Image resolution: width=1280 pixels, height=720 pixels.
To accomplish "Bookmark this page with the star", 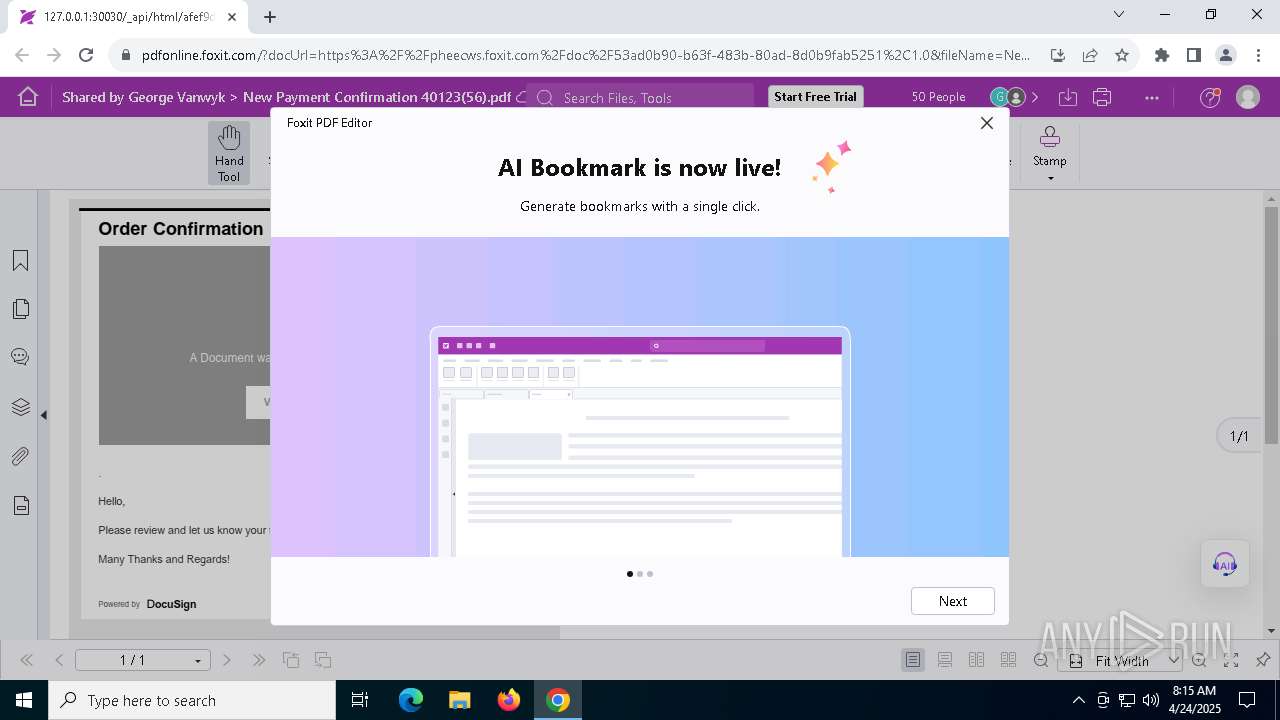I will click(1122, 56).
